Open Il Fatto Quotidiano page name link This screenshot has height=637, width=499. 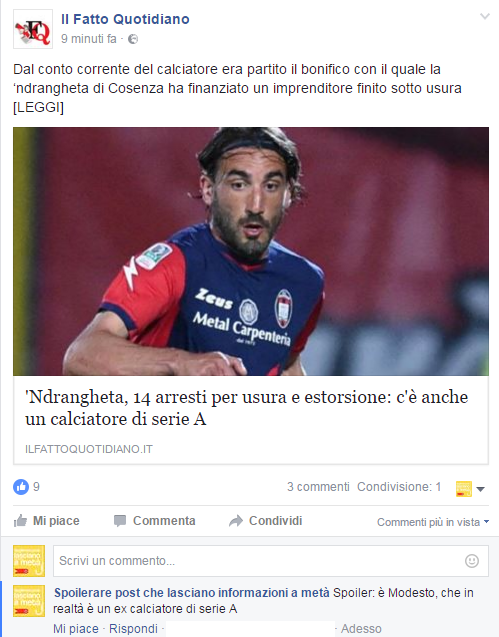(x=125, y=19)
